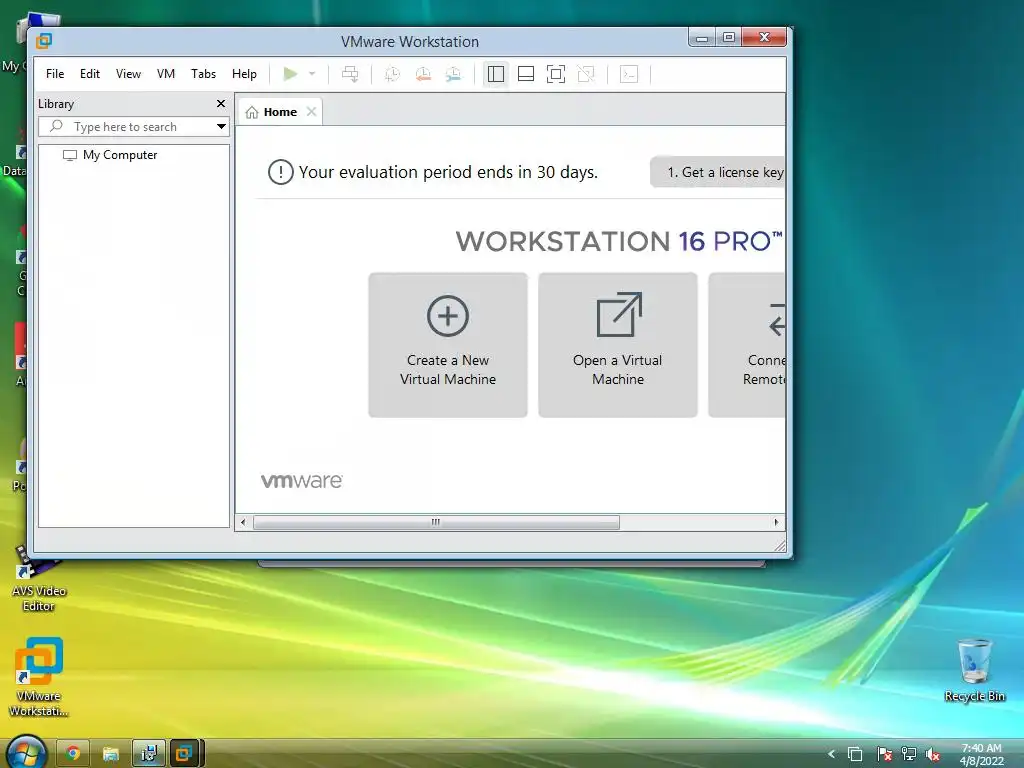Viewport: 1024px width, 768px height.
Task: Open the File menu
Action: [55, 74]
